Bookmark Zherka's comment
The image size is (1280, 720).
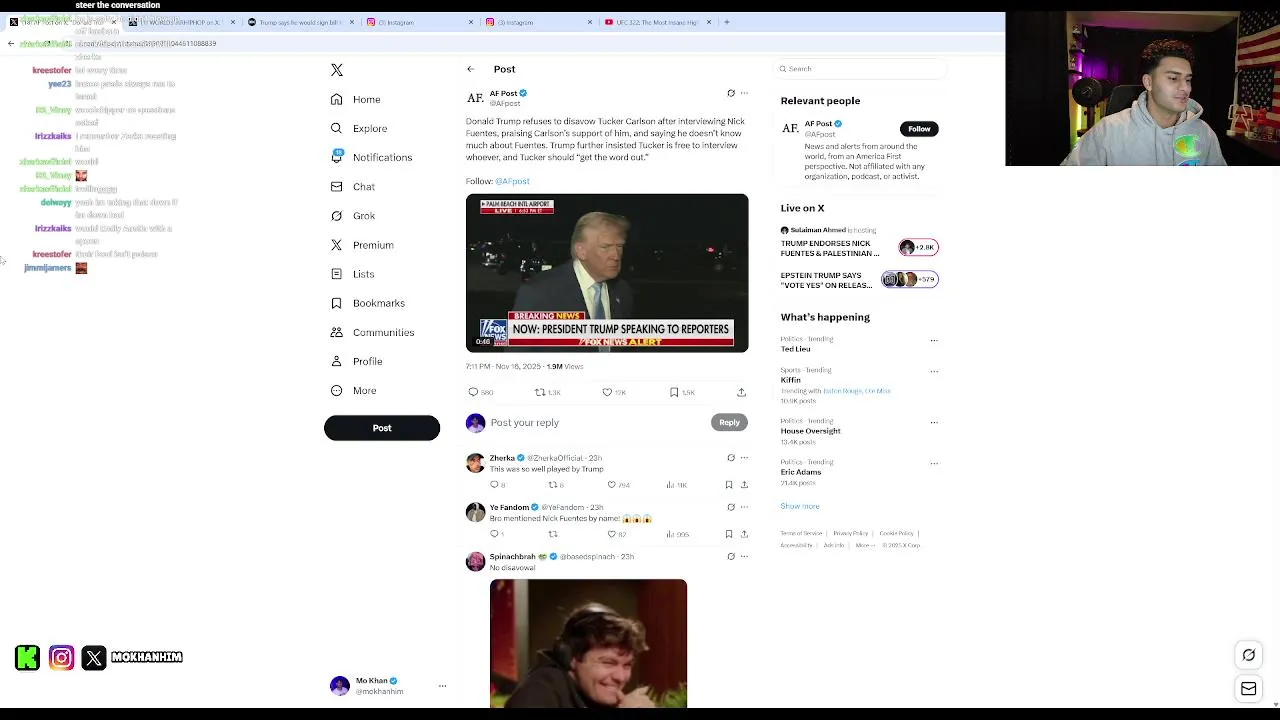(x=729, y=485)
